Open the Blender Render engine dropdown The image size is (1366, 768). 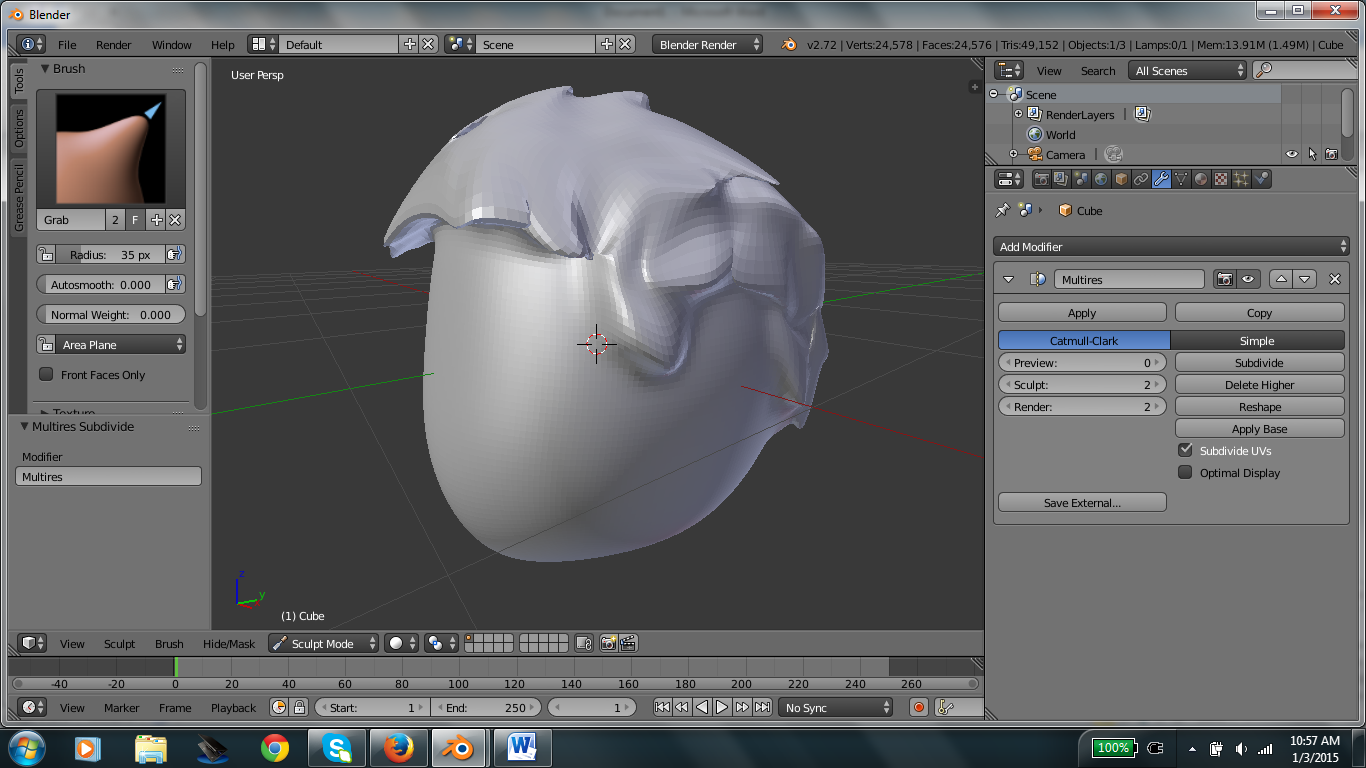[x=707, y=45]
